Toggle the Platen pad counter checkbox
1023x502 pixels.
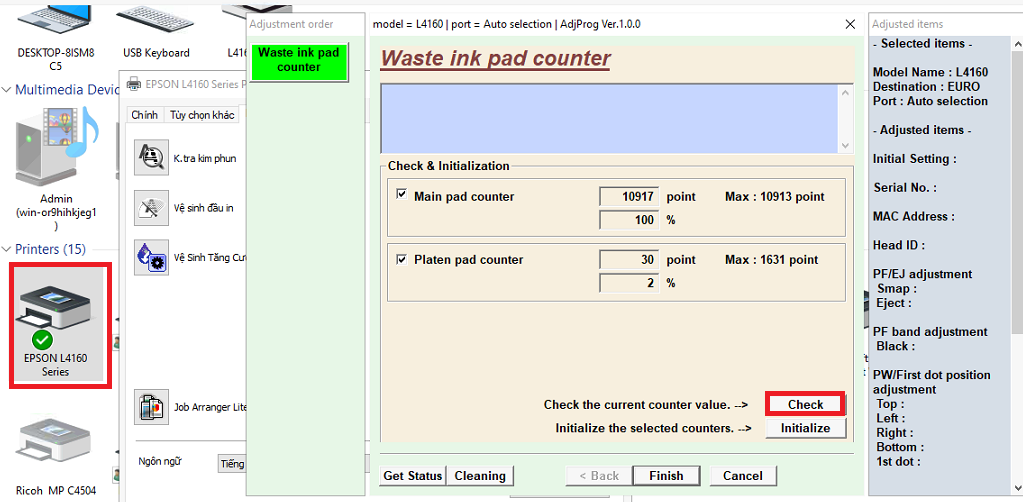click(402, 259)
